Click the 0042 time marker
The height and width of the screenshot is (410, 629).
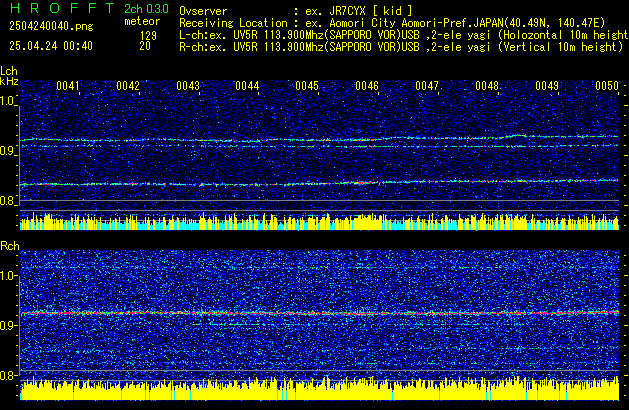[x=128, y=86]
